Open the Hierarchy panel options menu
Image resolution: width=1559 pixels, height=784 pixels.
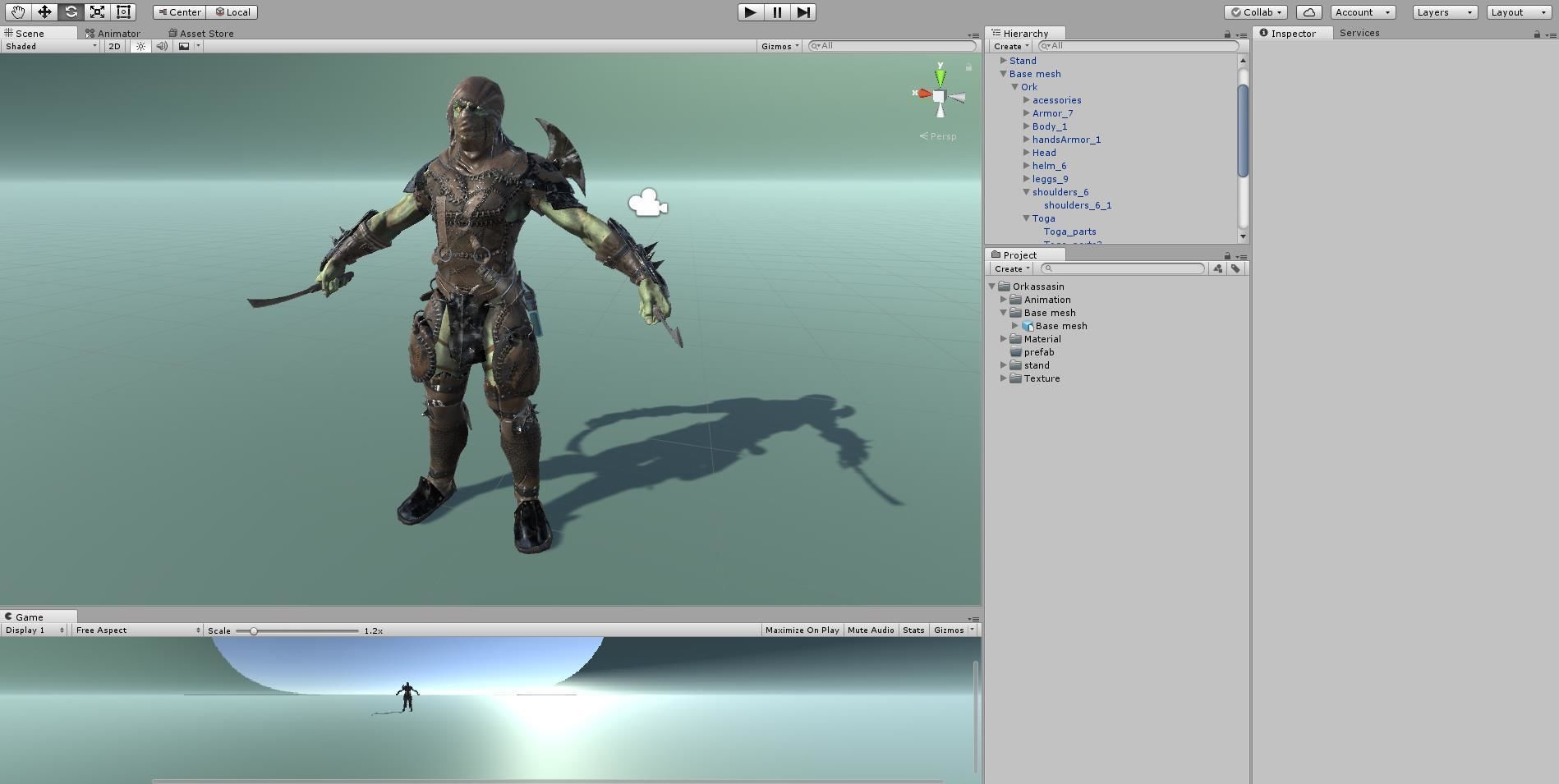pyautogui.click(x=1241, y=34)
